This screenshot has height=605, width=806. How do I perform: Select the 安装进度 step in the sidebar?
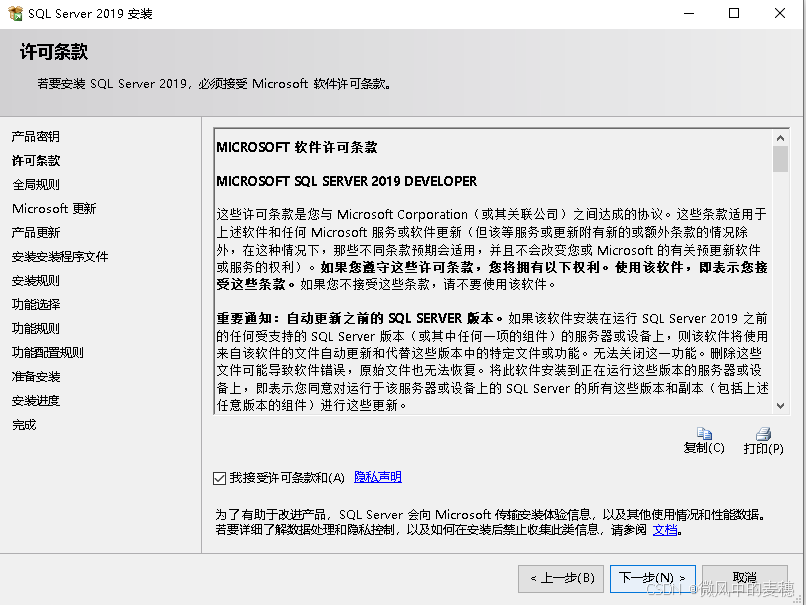click(x=36, y=400)
